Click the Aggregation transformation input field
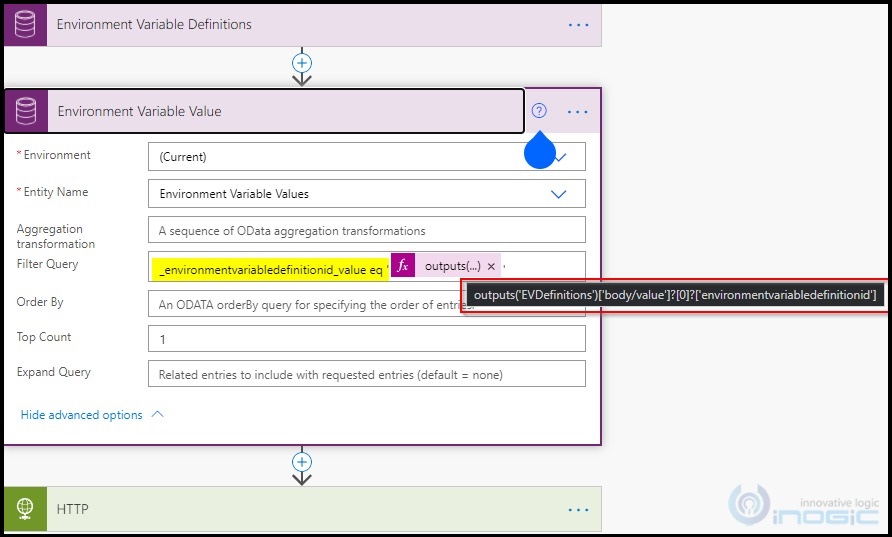Screen dimensions: 892x537 pos(366,230)
